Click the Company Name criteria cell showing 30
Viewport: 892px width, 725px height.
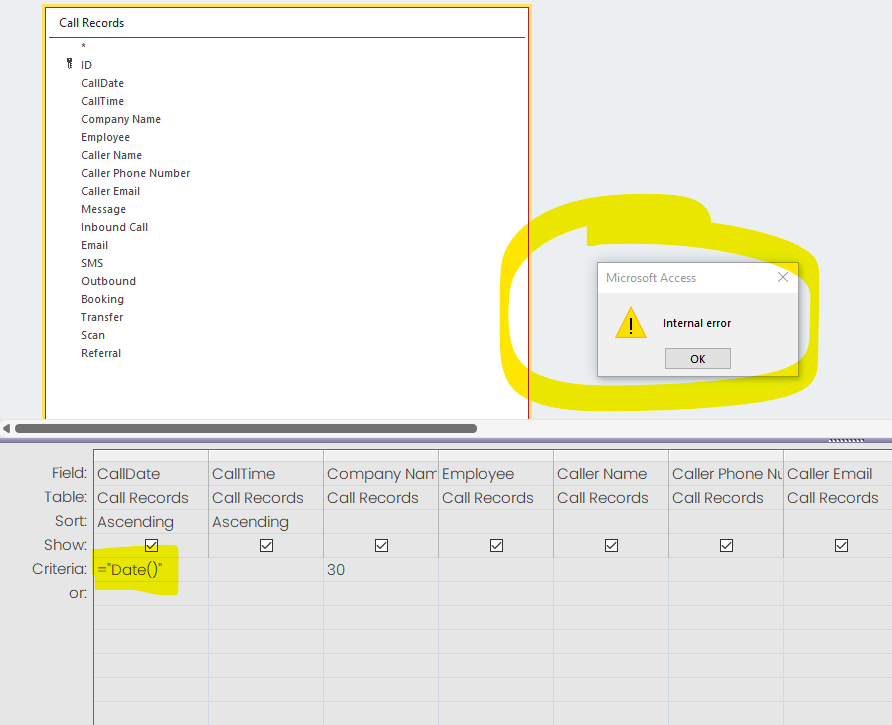(x=380, y=569)
